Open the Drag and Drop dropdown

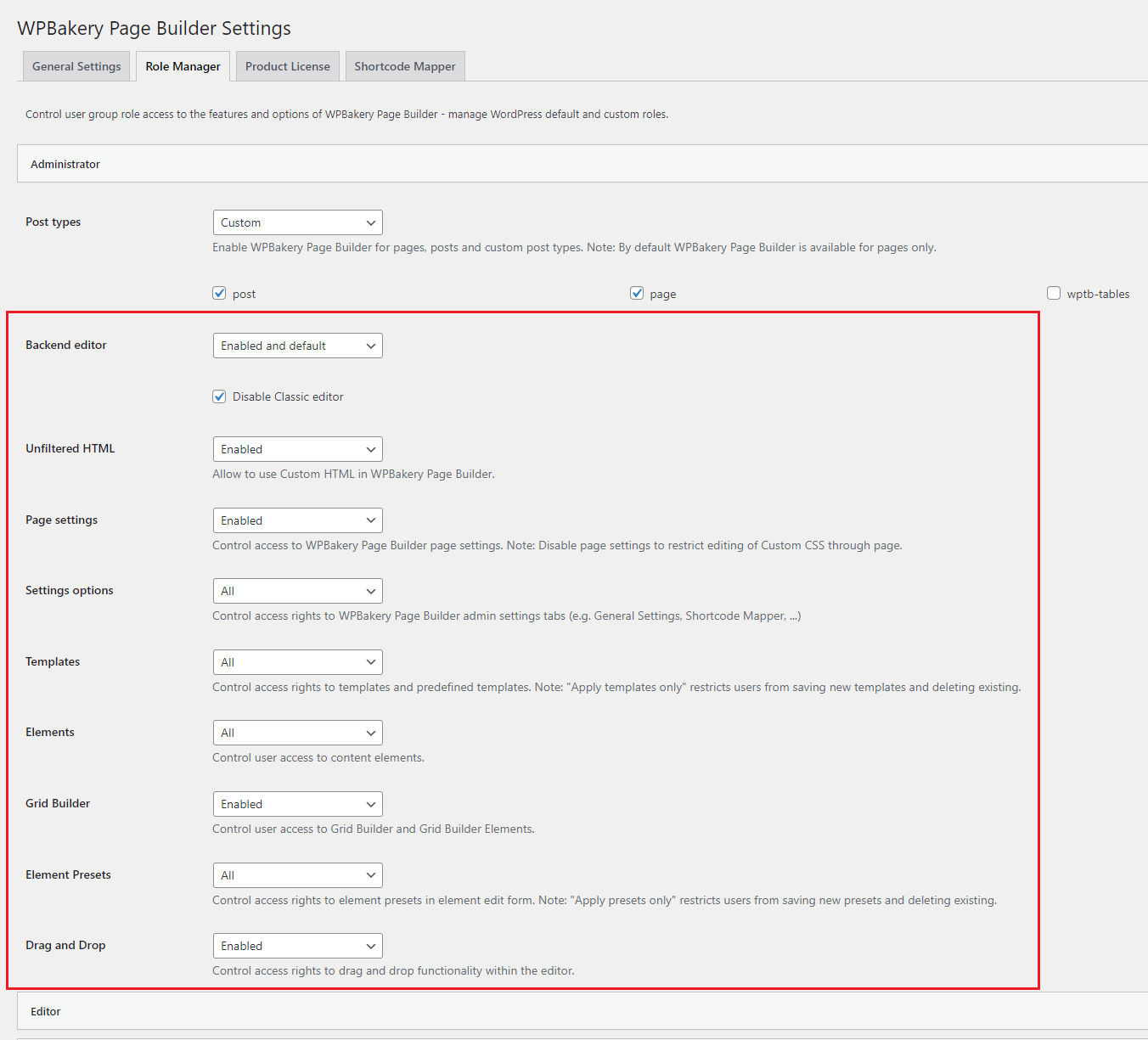coord(297,946)
